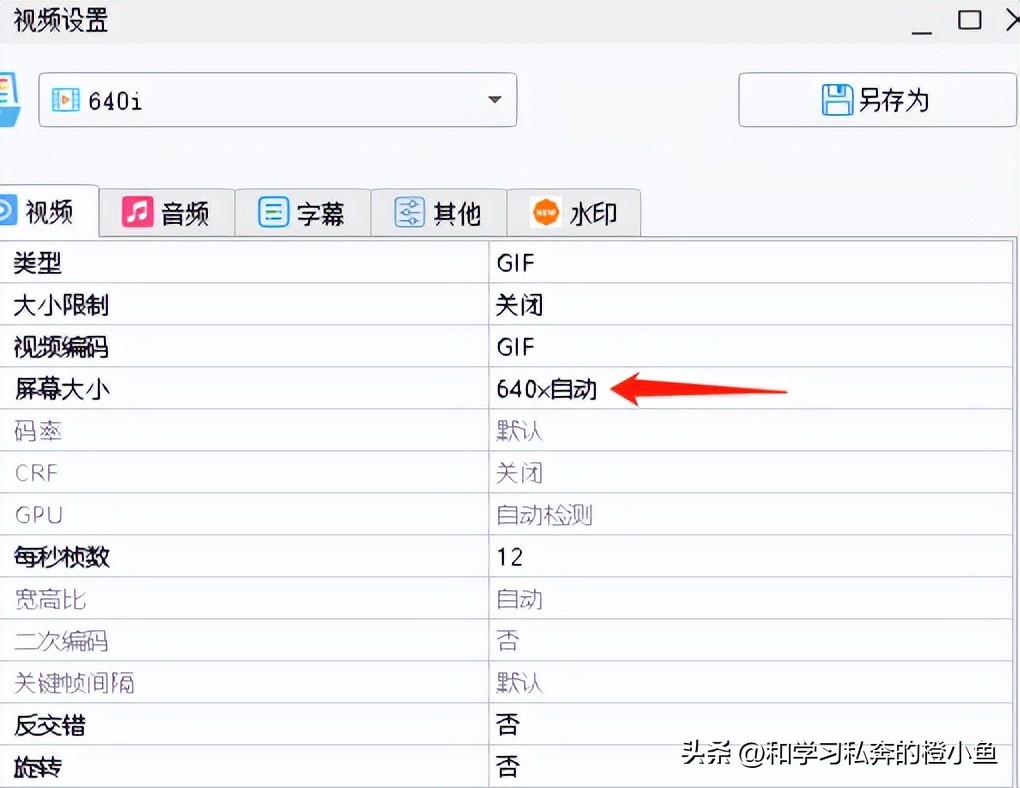Enable 二次编码 option

click(508, 640)
